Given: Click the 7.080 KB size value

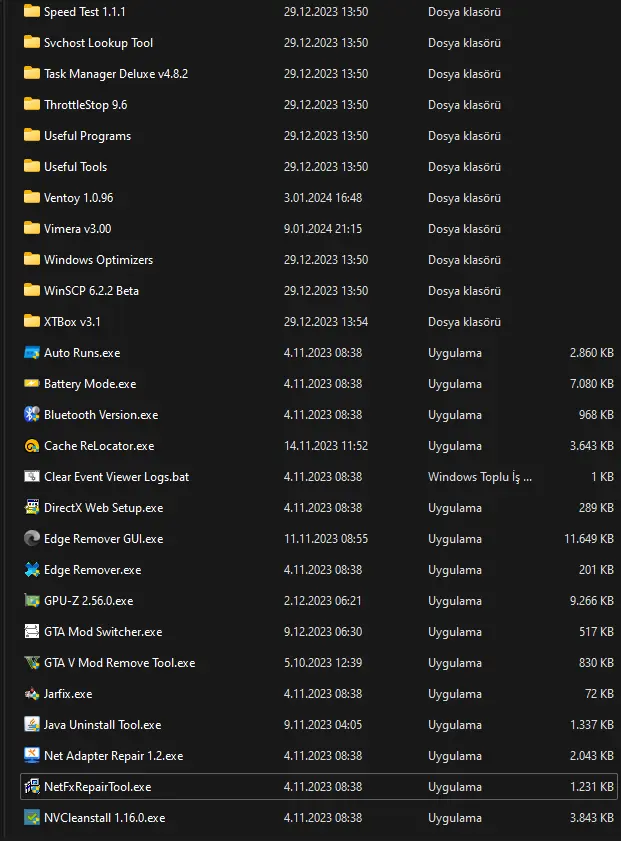Looking at the screenshot, I should point(592,383).
